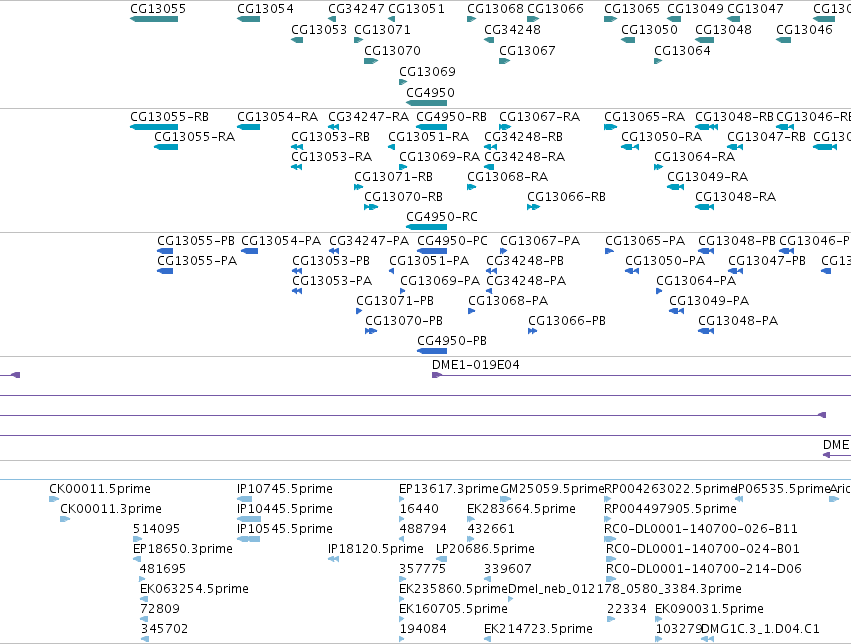851x644 pixels.
Task: Click the 488794 EST label
Action: [423, 529]
